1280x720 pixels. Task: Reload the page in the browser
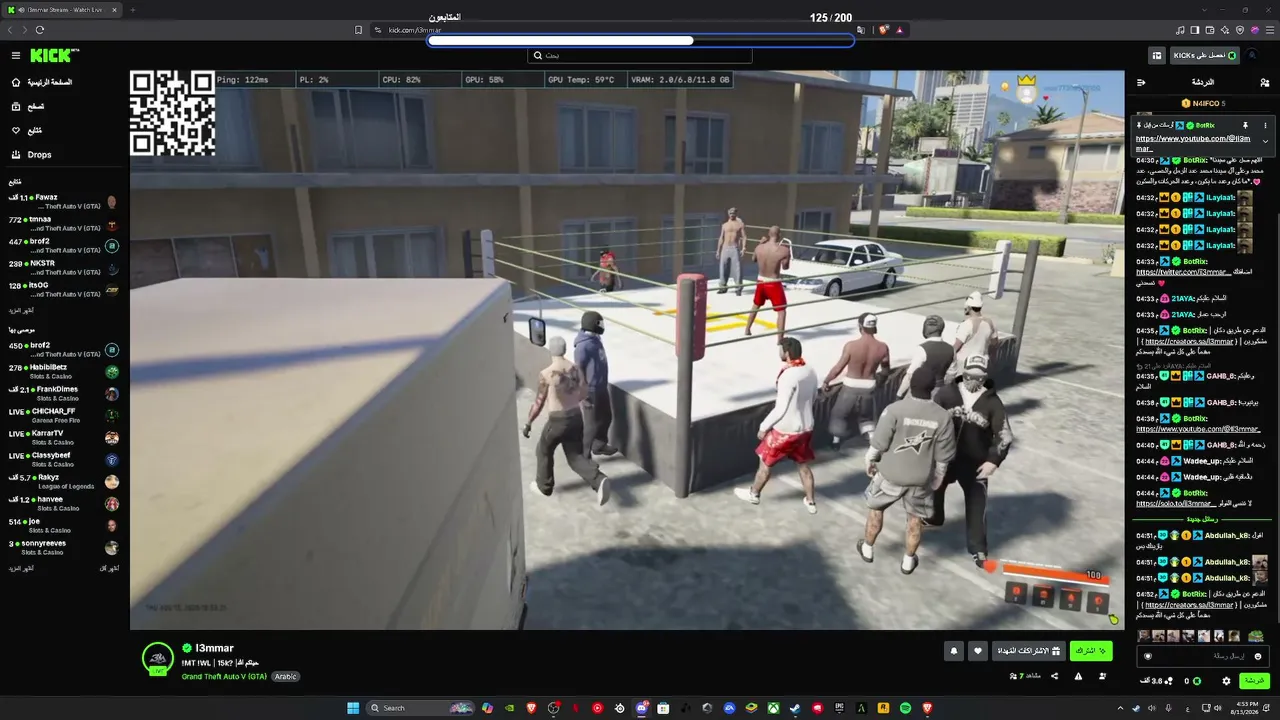40,30
